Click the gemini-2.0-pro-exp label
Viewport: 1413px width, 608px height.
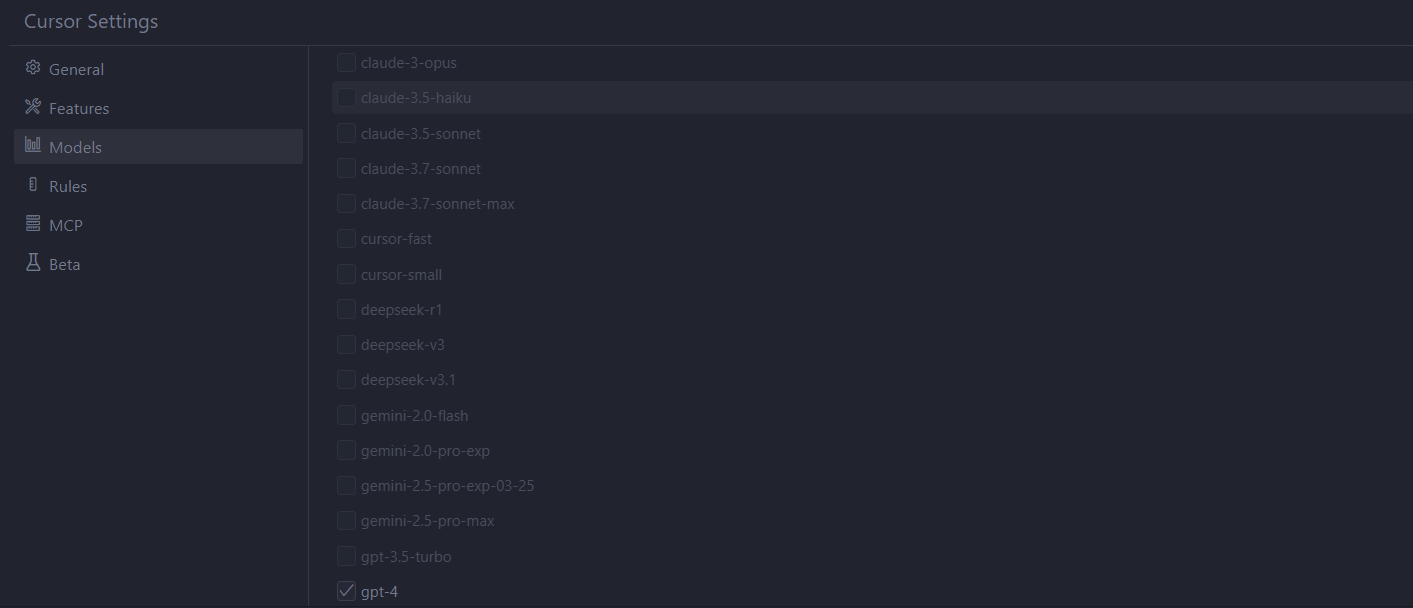pos(426,450)
